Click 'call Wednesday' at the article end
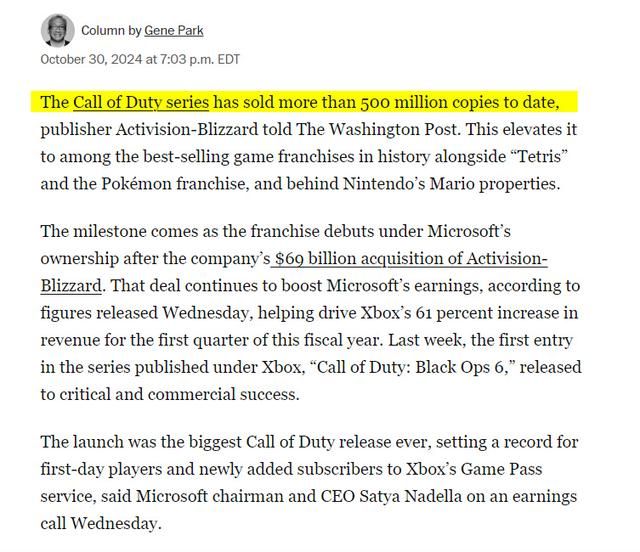 pyautogui.click(x=101, y=523)
